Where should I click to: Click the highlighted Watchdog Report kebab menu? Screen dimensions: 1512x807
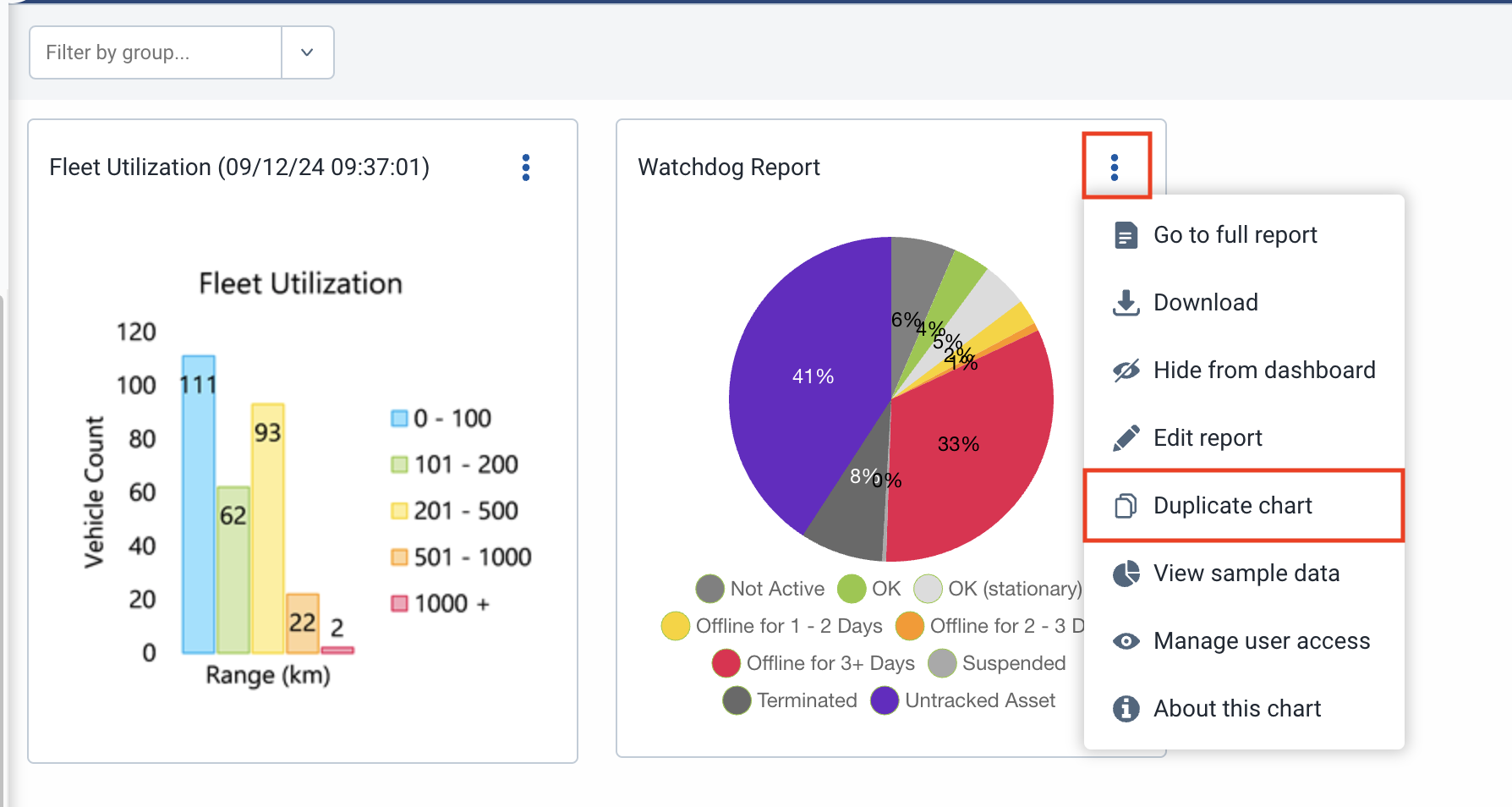pyautogui.click(x=1115, y=167)
